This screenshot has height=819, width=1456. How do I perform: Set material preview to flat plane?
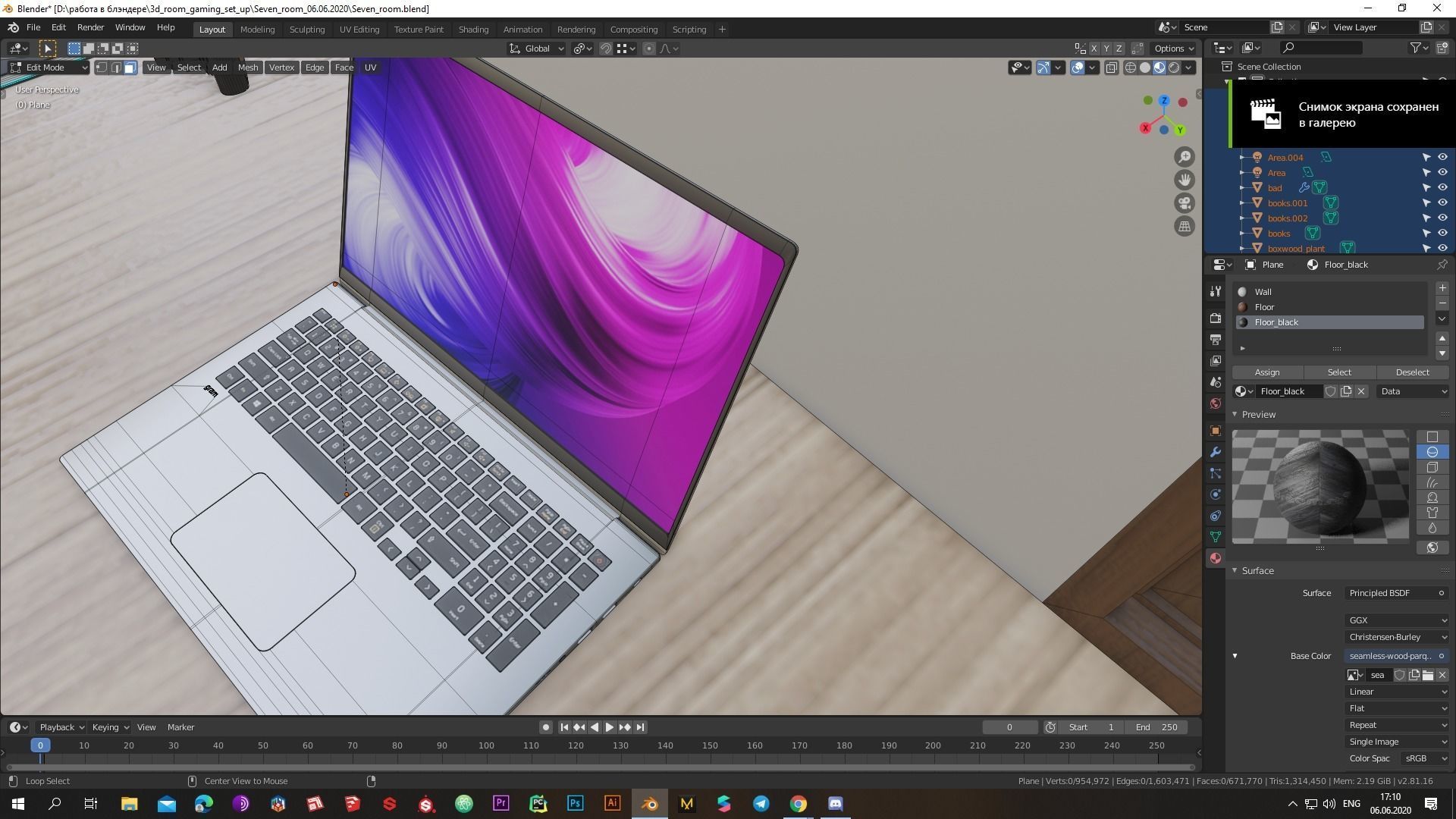(1432, 437)
